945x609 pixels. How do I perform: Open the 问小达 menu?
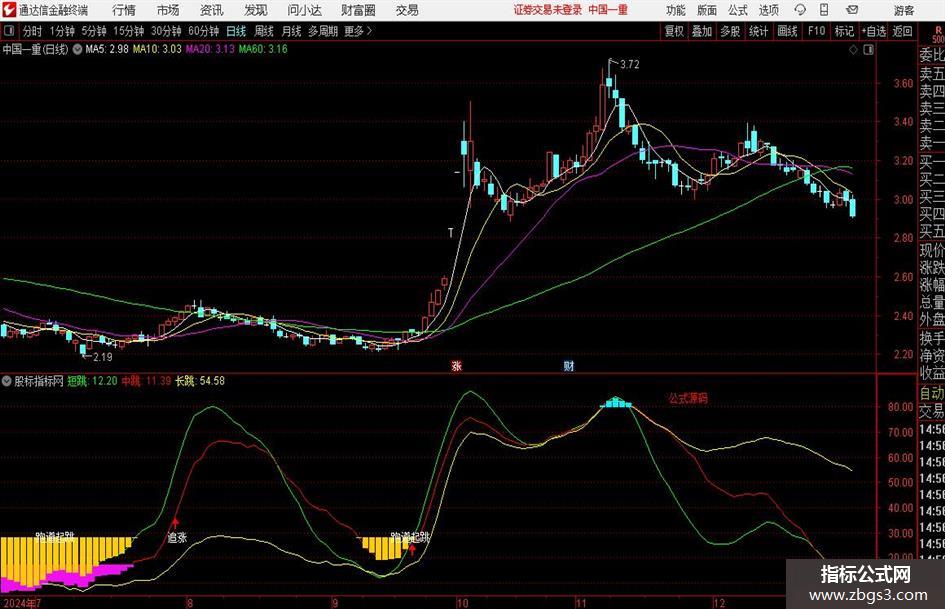point(305,10)
